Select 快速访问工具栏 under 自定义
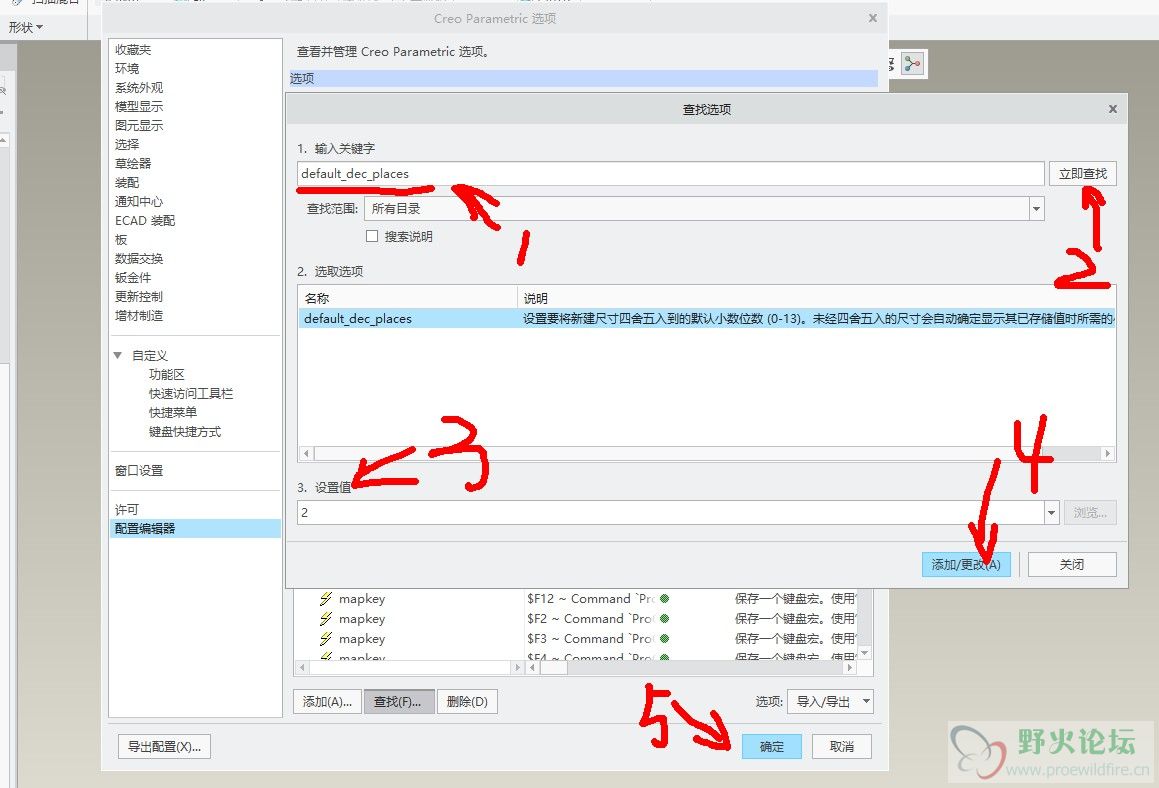Viewport: 1159px width, 788px height. 191,393
